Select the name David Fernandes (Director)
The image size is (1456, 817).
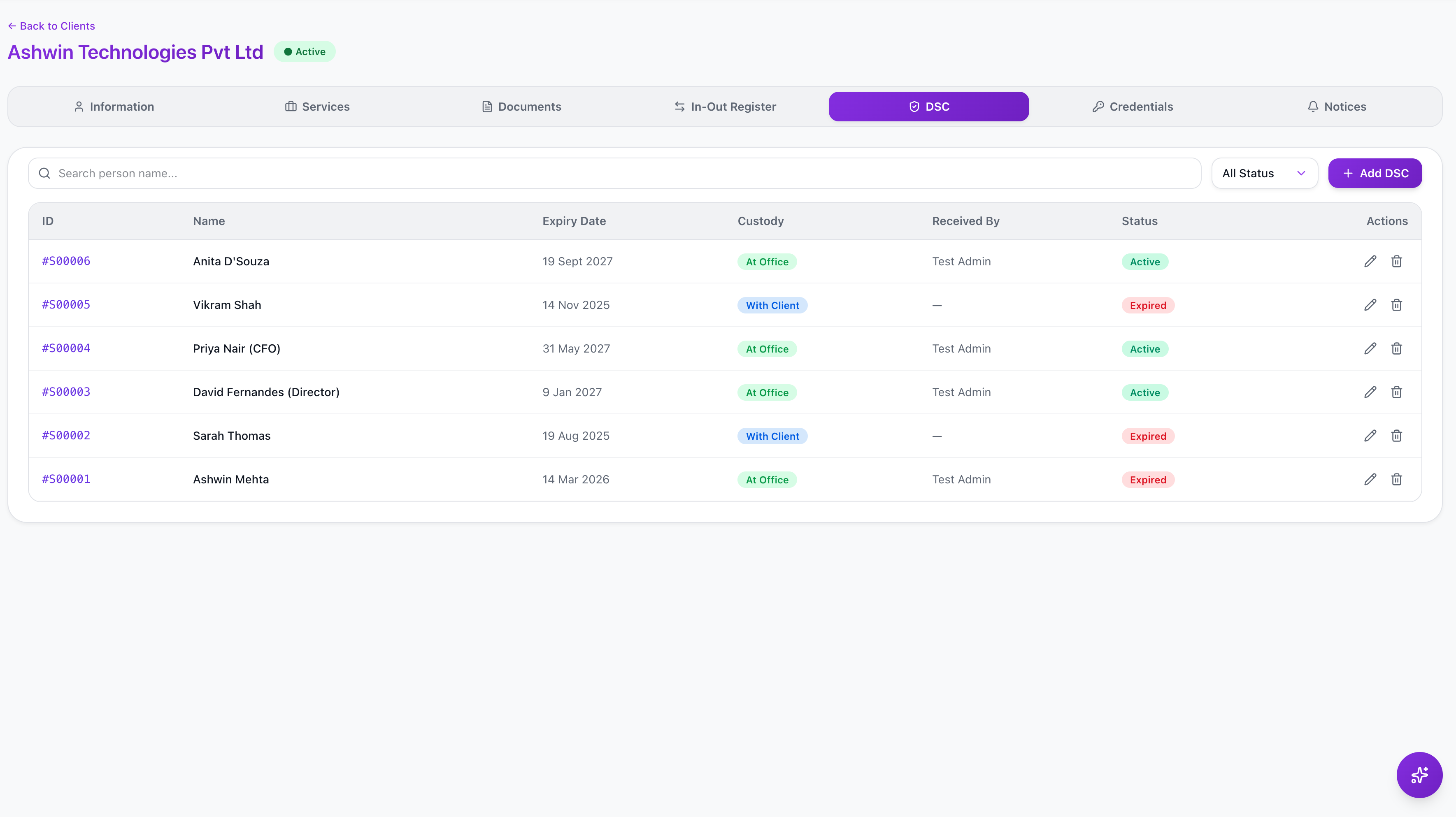click(x=266, y=392)
